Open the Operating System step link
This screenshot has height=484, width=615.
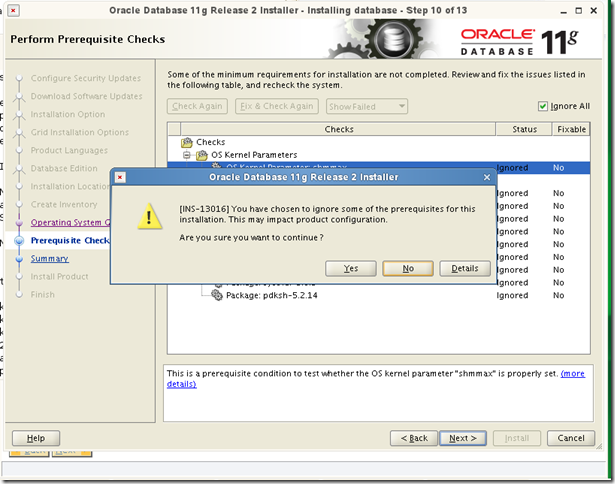coord(71,222)
